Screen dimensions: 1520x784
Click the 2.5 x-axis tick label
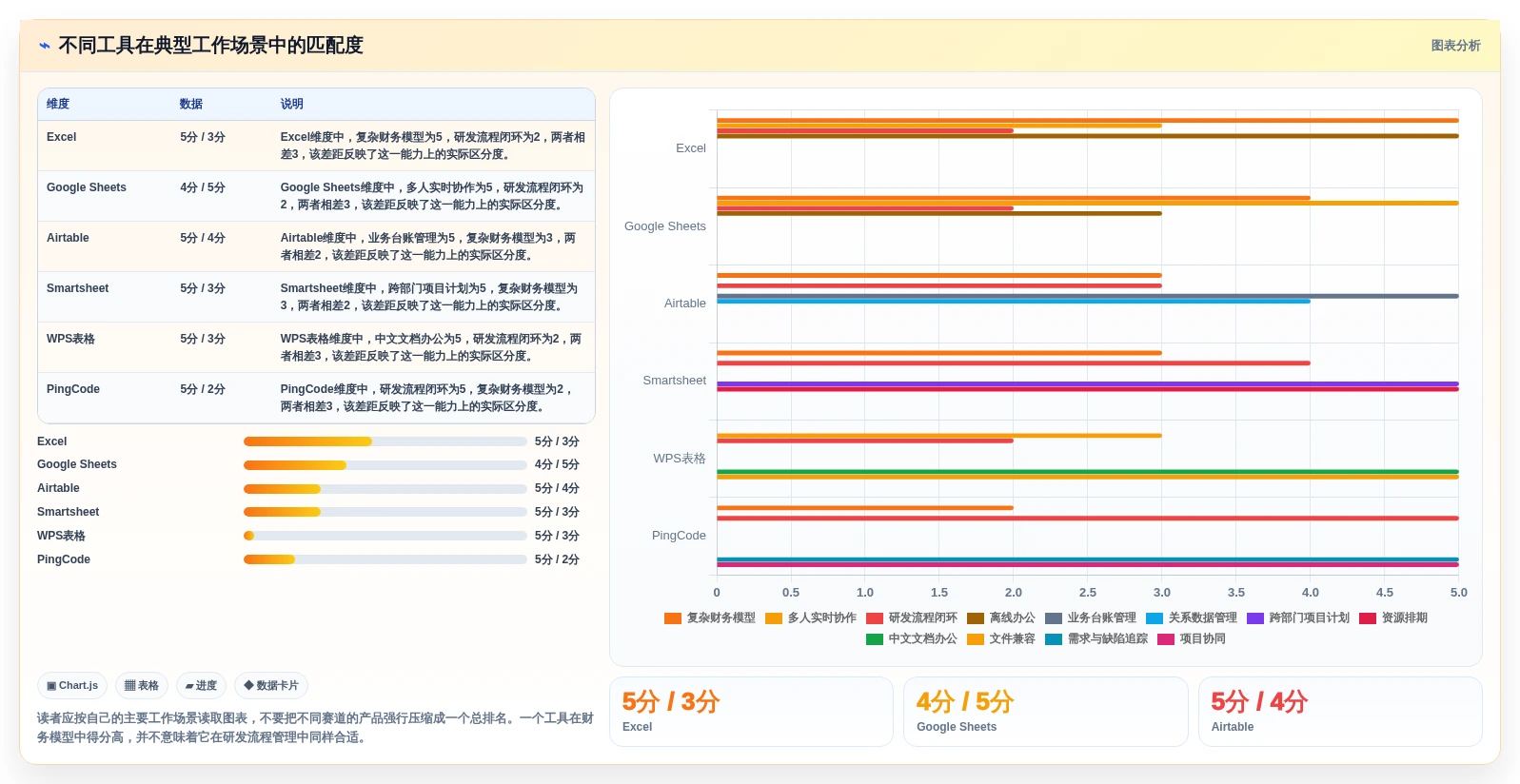(1088, 593)
